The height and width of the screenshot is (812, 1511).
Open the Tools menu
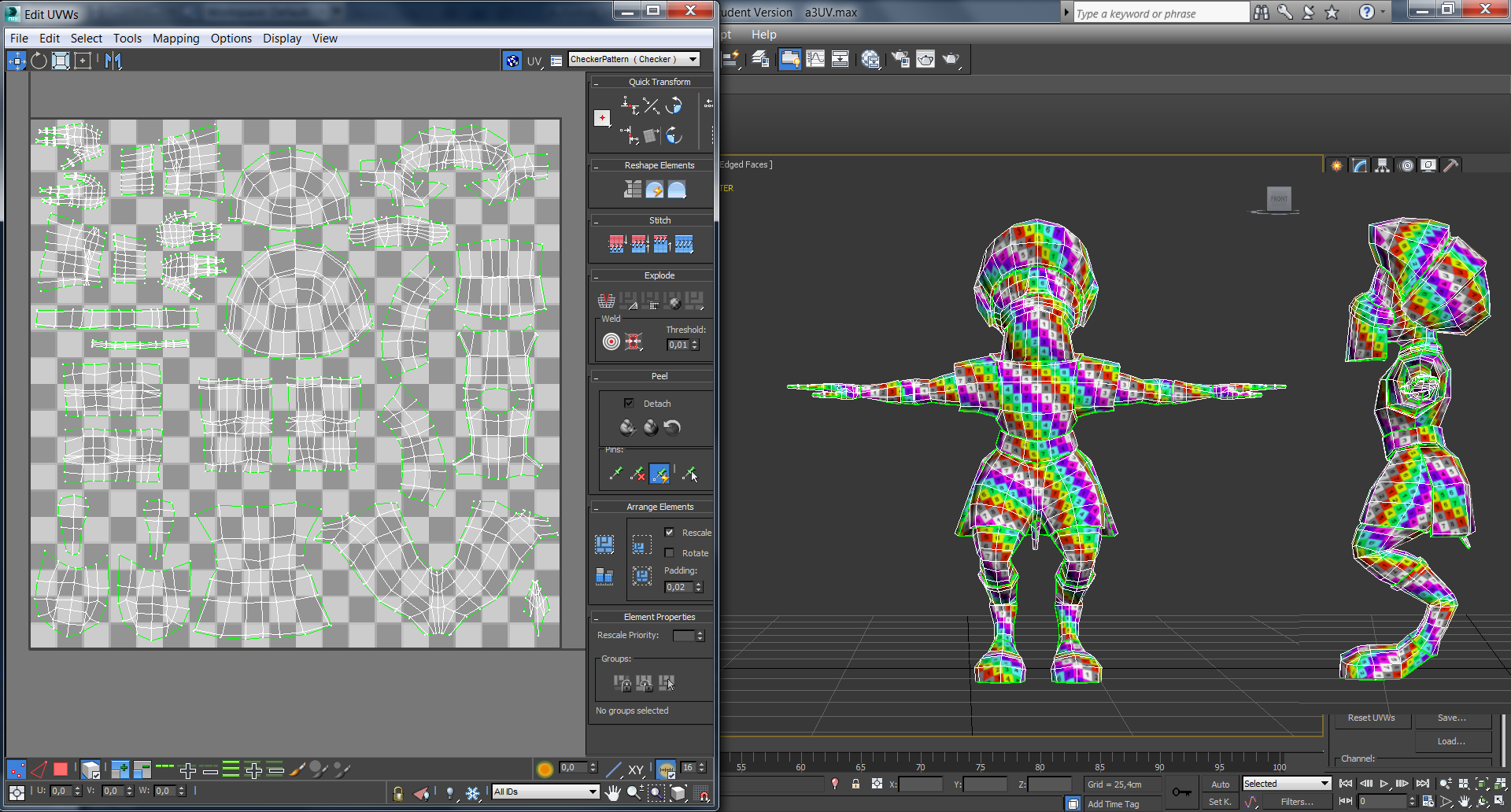(x=127, y=38)
